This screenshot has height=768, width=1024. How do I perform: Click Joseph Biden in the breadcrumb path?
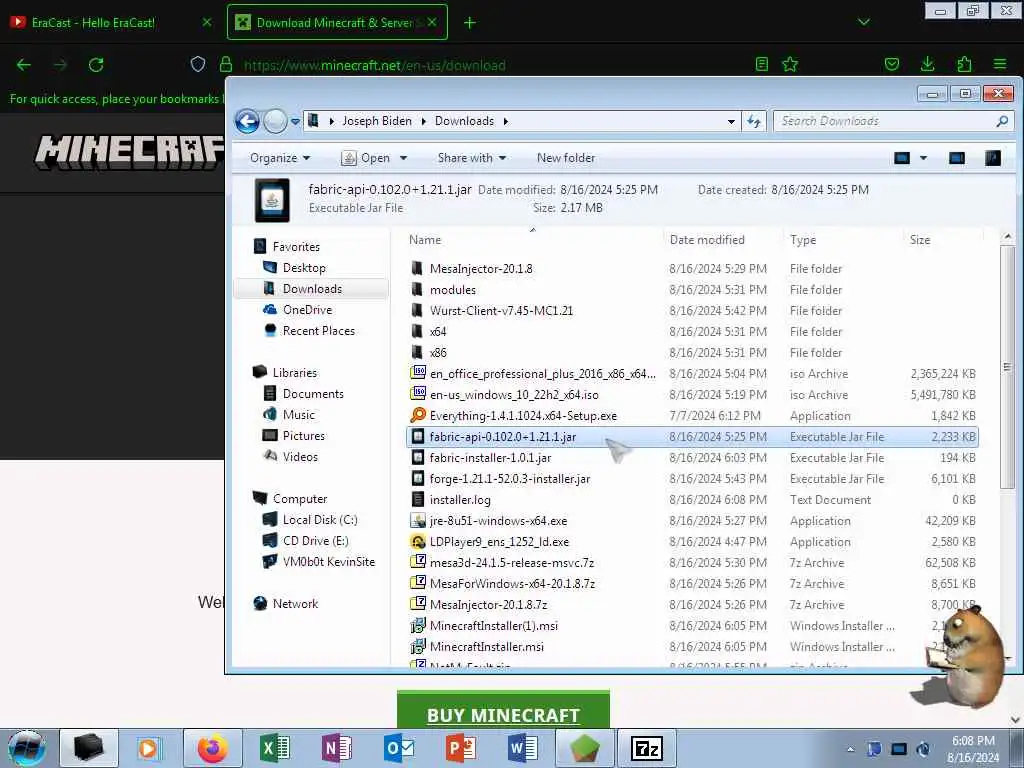tap(377, 121)
